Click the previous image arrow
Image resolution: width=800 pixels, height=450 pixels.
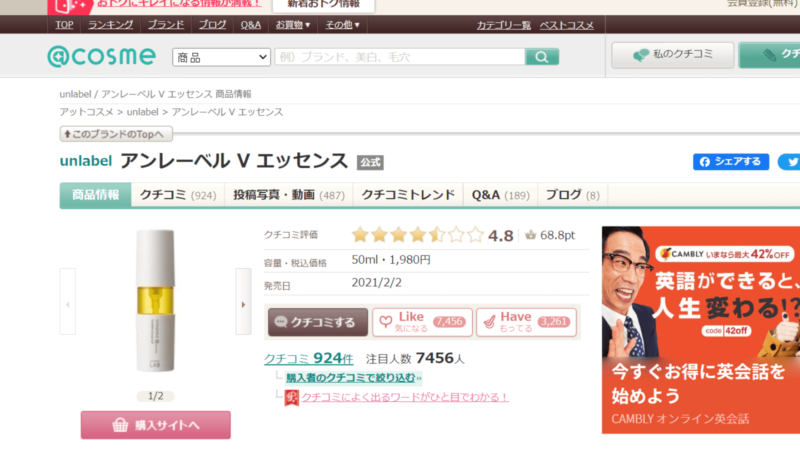[68, 302]
